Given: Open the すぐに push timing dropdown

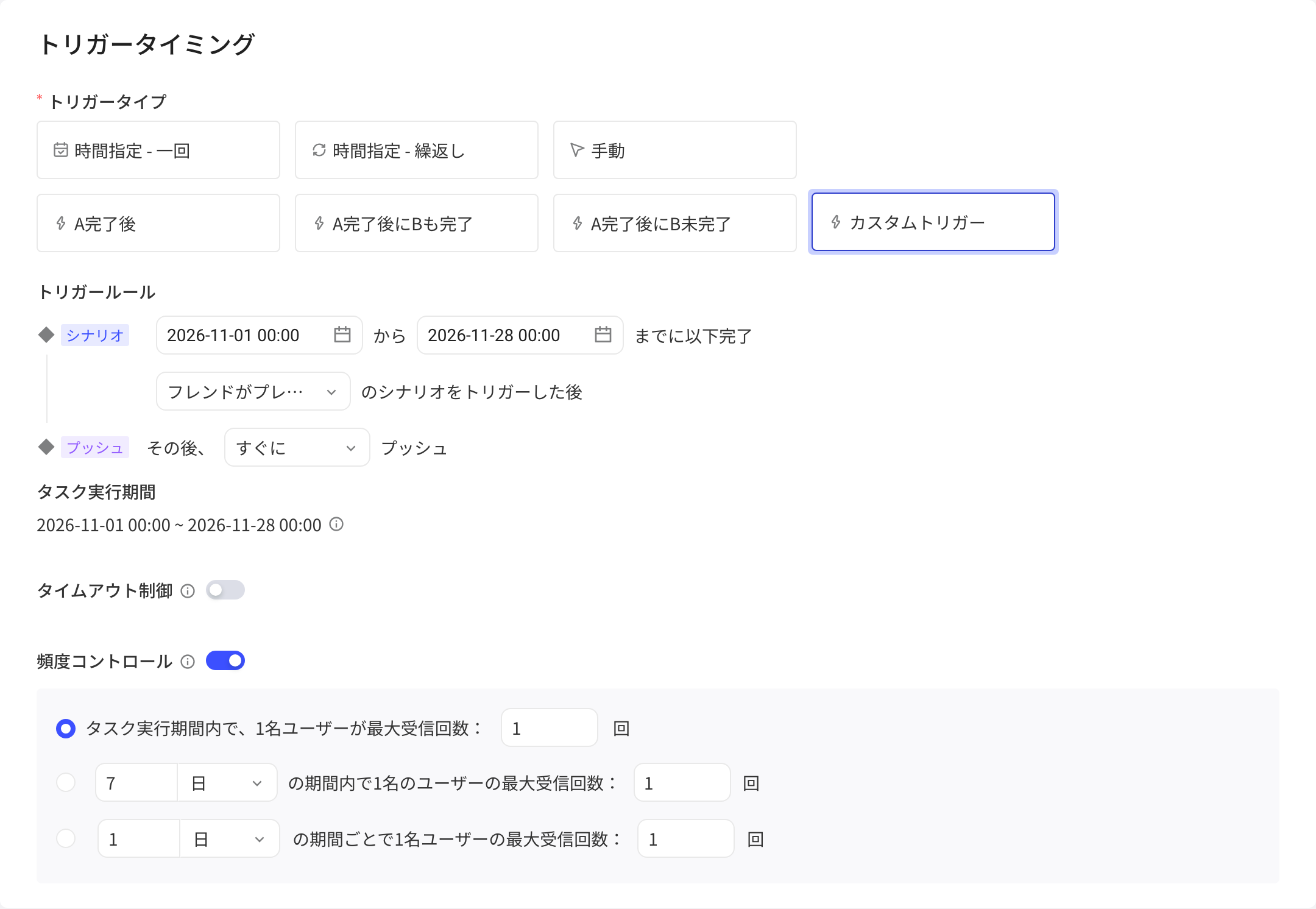Looking at the screenshot, I should pos(297,447).
